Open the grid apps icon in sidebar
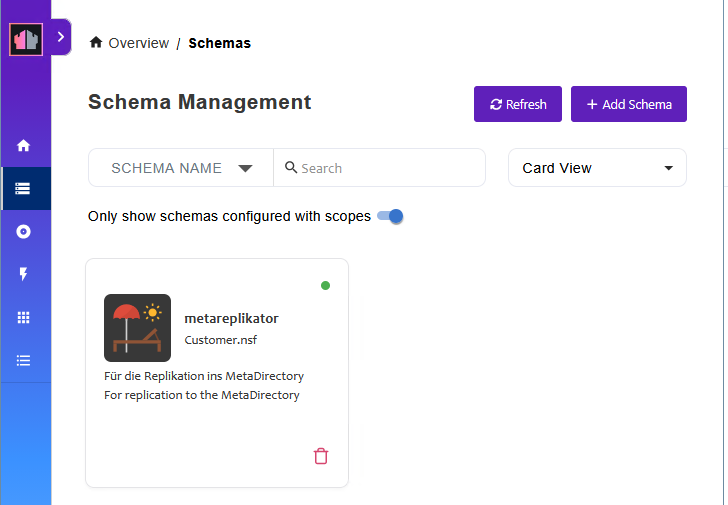728x505 pixels. coord(24,317)
